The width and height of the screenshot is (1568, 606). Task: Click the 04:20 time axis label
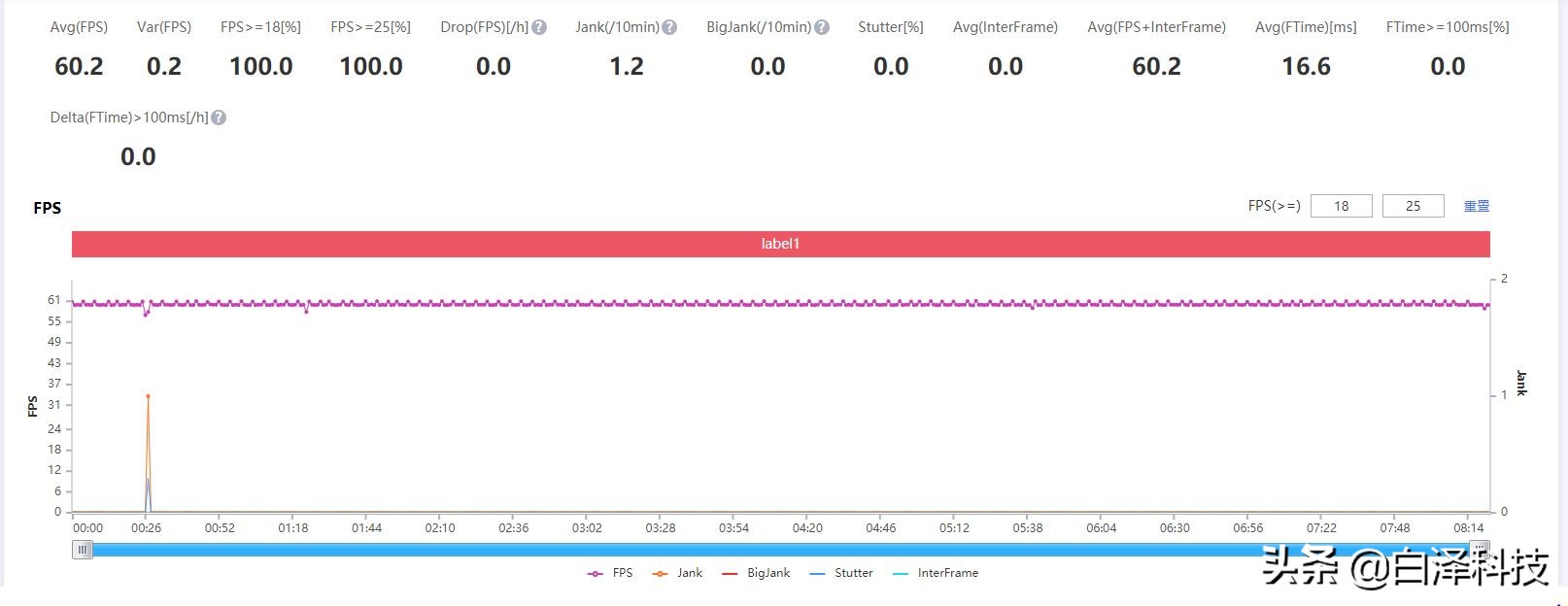click(807, 528)
